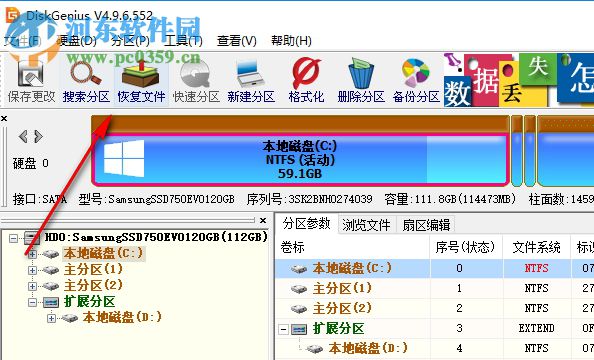Click the 主分区(1) disk icon in tree

point(50,270)
